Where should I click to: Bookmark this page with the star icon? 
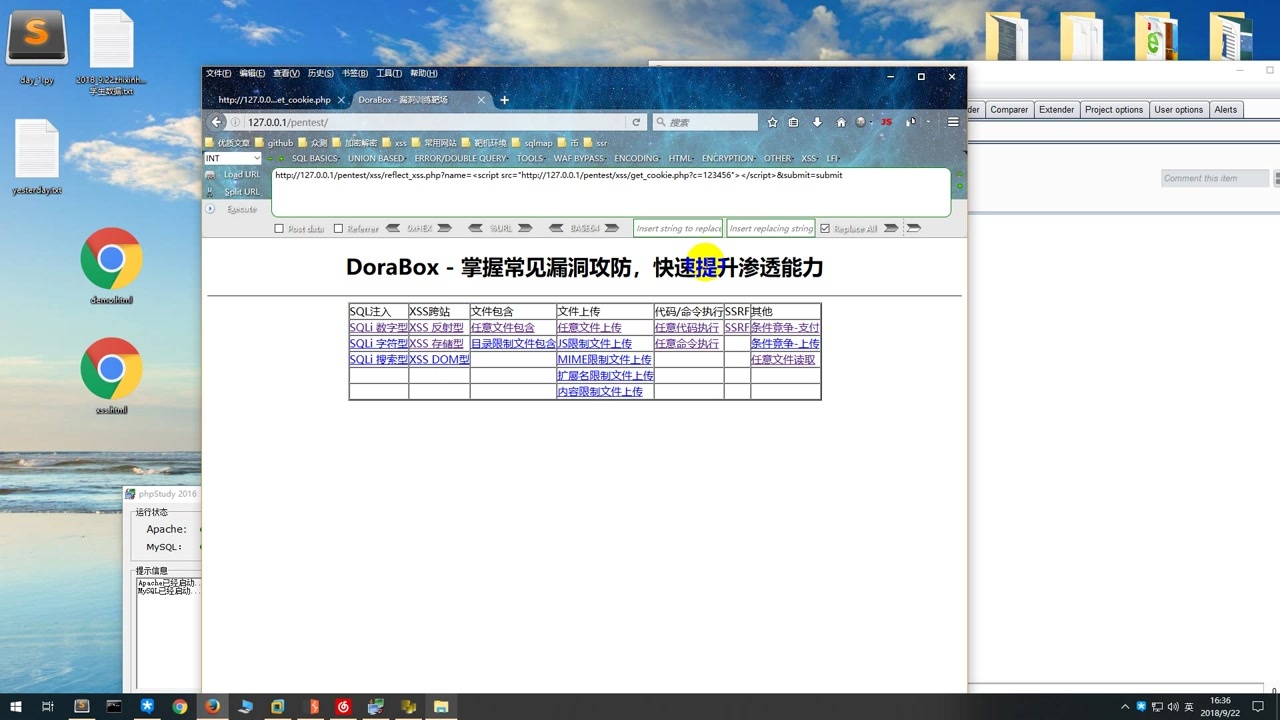[773, 122]
